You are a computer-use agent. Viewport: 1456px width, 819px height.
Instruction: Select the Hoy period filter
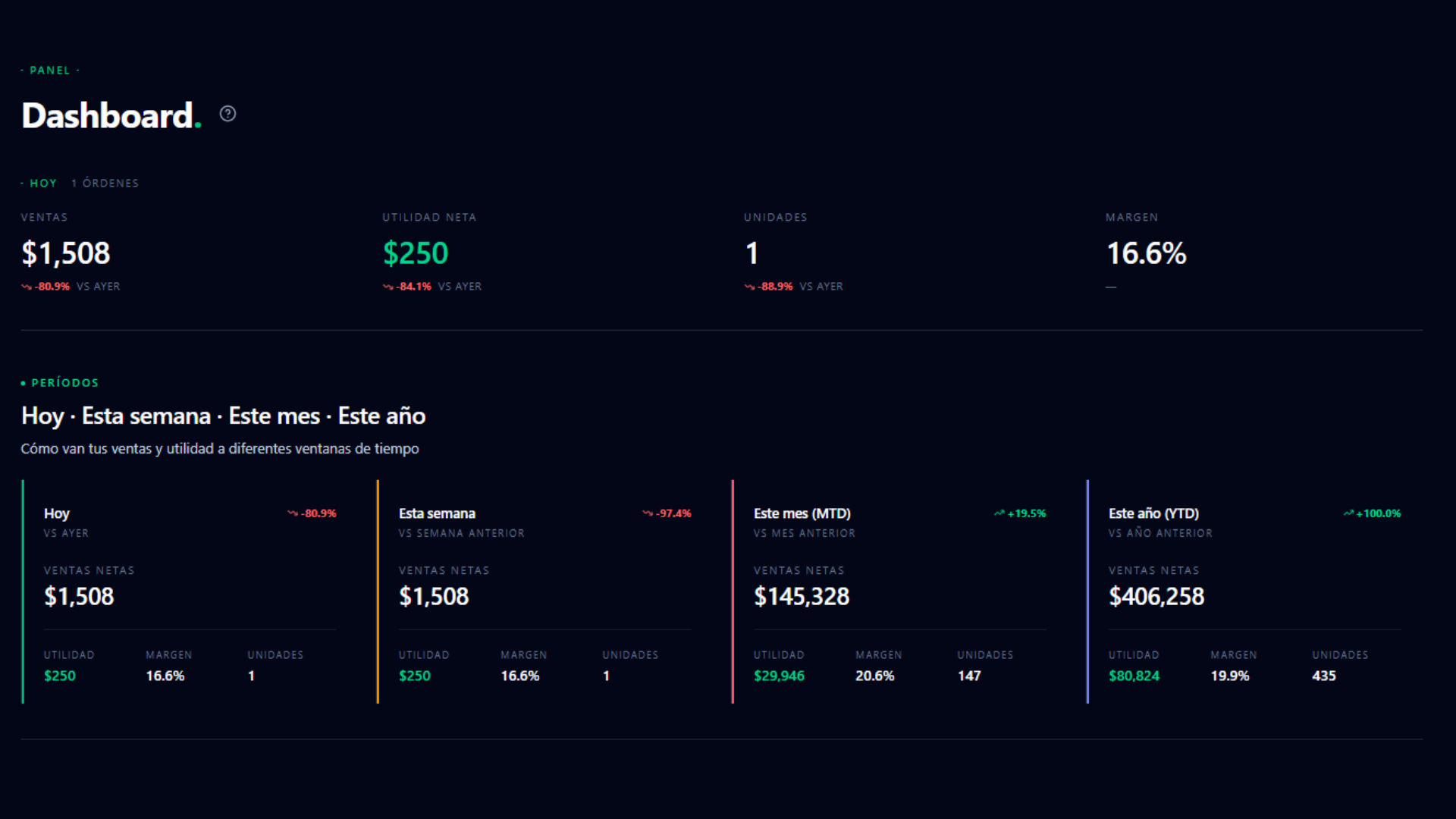click(42, 416)
